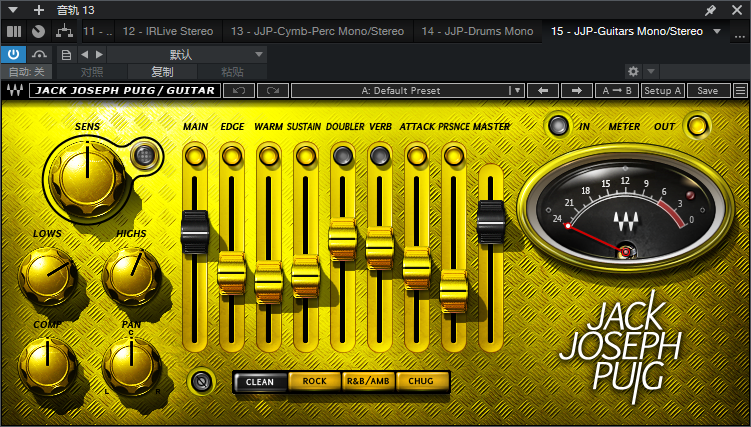Screen dimensions: 751x427
Task: Load next Waves preset right arrow
Action: 577,90
